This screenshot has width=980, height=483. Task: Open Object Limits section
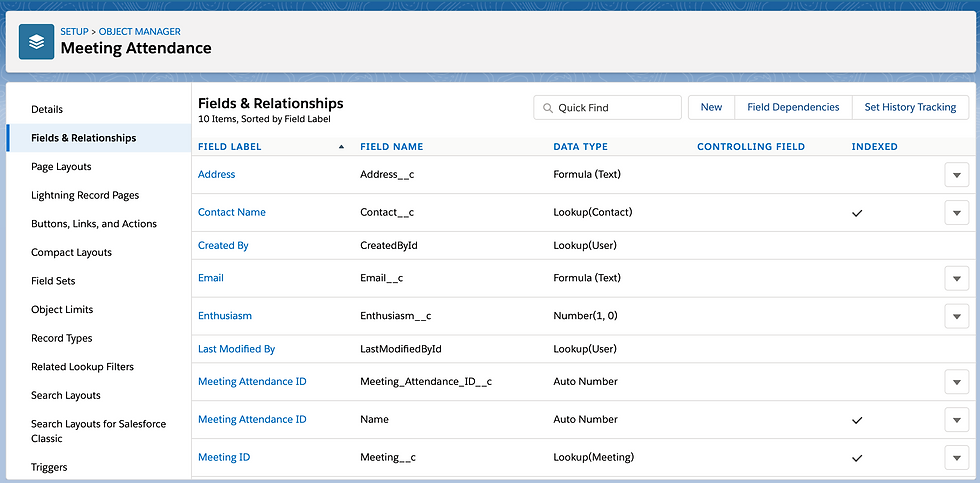pyautogui.click(x=62, y=310)
